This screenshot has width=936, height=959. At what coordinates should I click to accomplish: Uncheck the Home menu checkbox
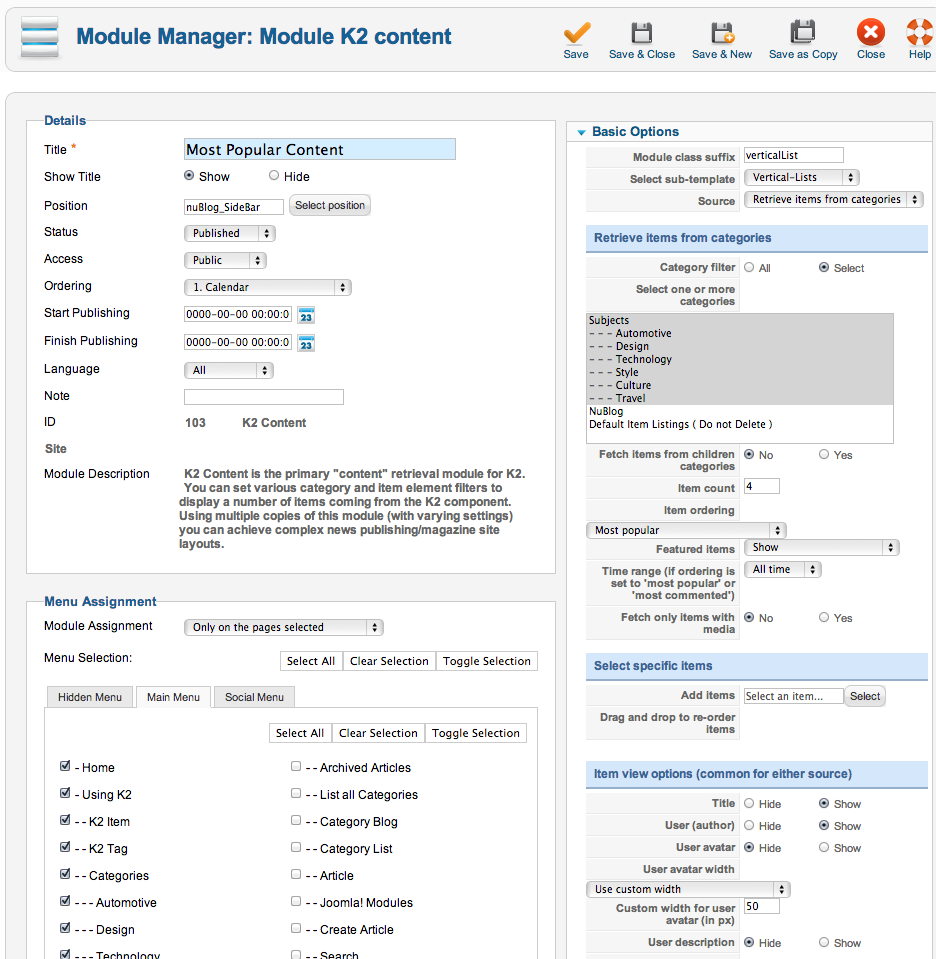point(65,766)
